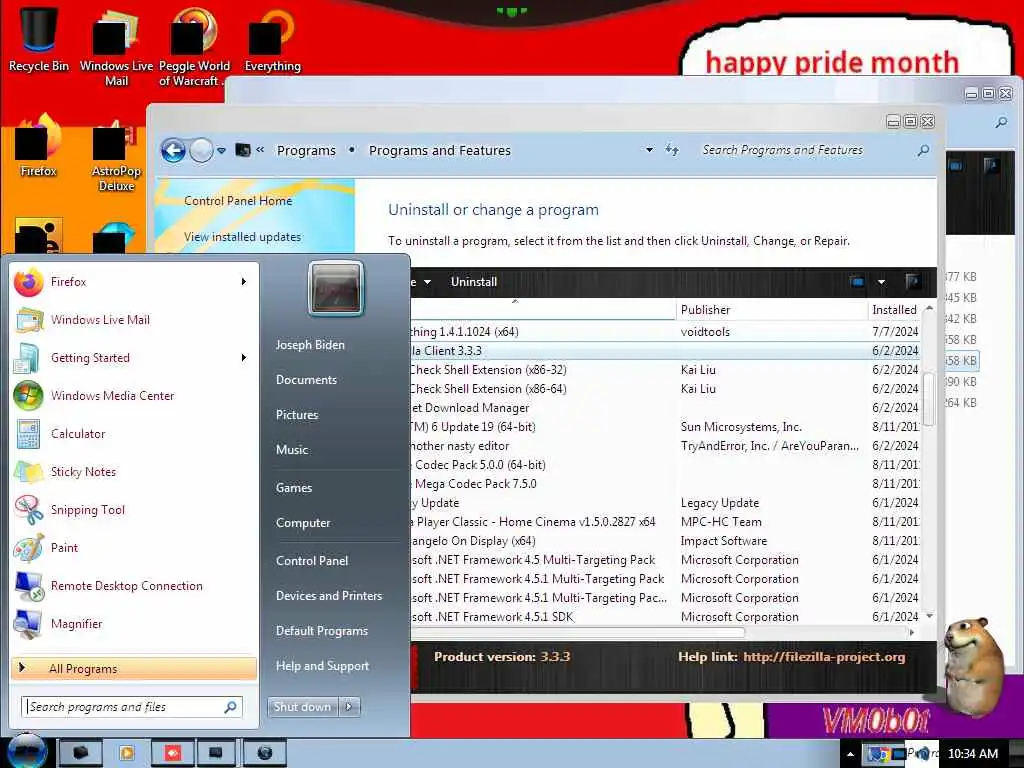Show hidden system tray icons
Screen dimensions: 1024x768
point(850,754)
